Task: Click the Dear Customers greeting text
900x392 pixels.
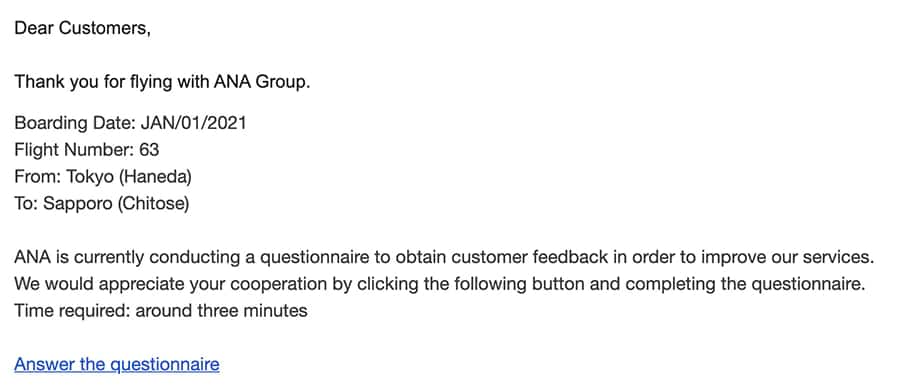Action: coord(82,28)
